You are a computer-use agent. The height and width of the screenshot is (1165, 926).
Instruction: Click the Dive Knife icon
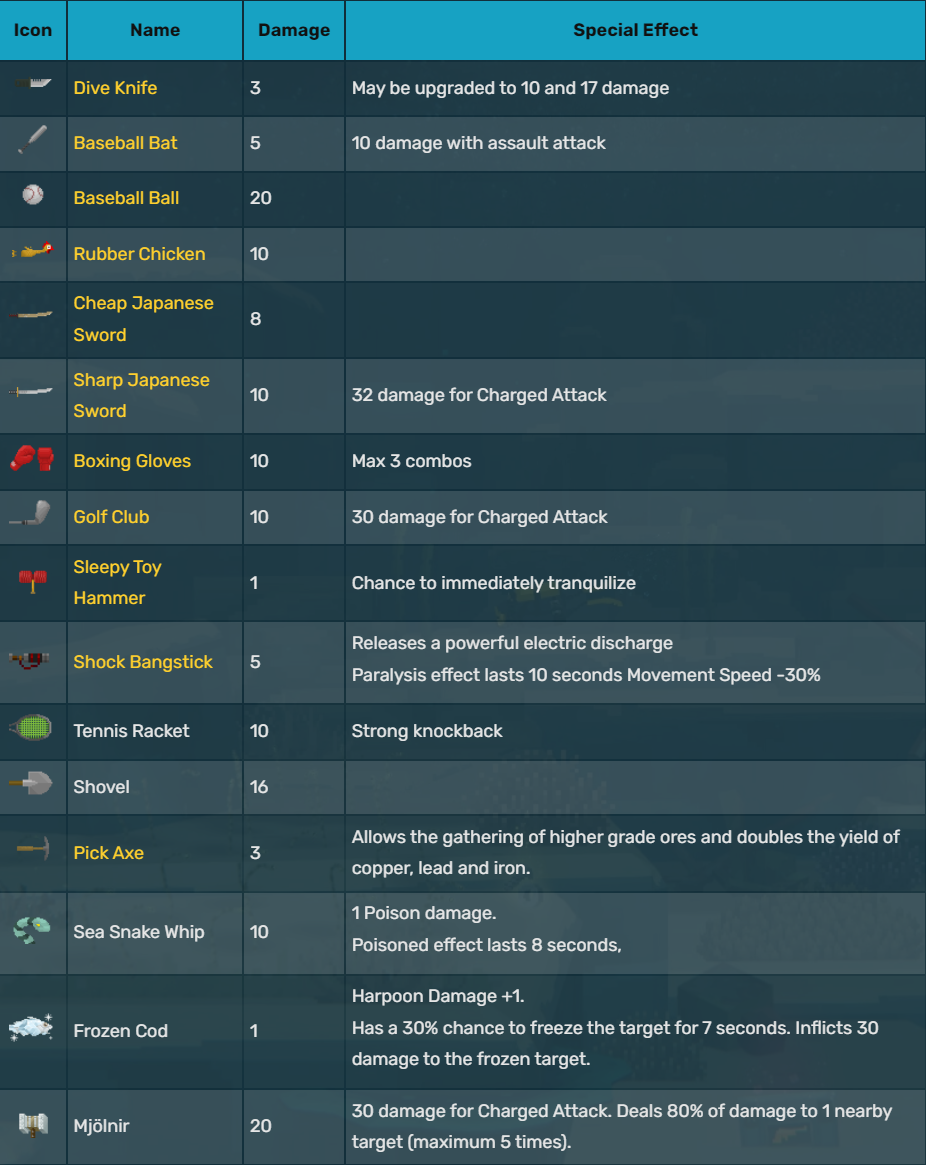33,86
